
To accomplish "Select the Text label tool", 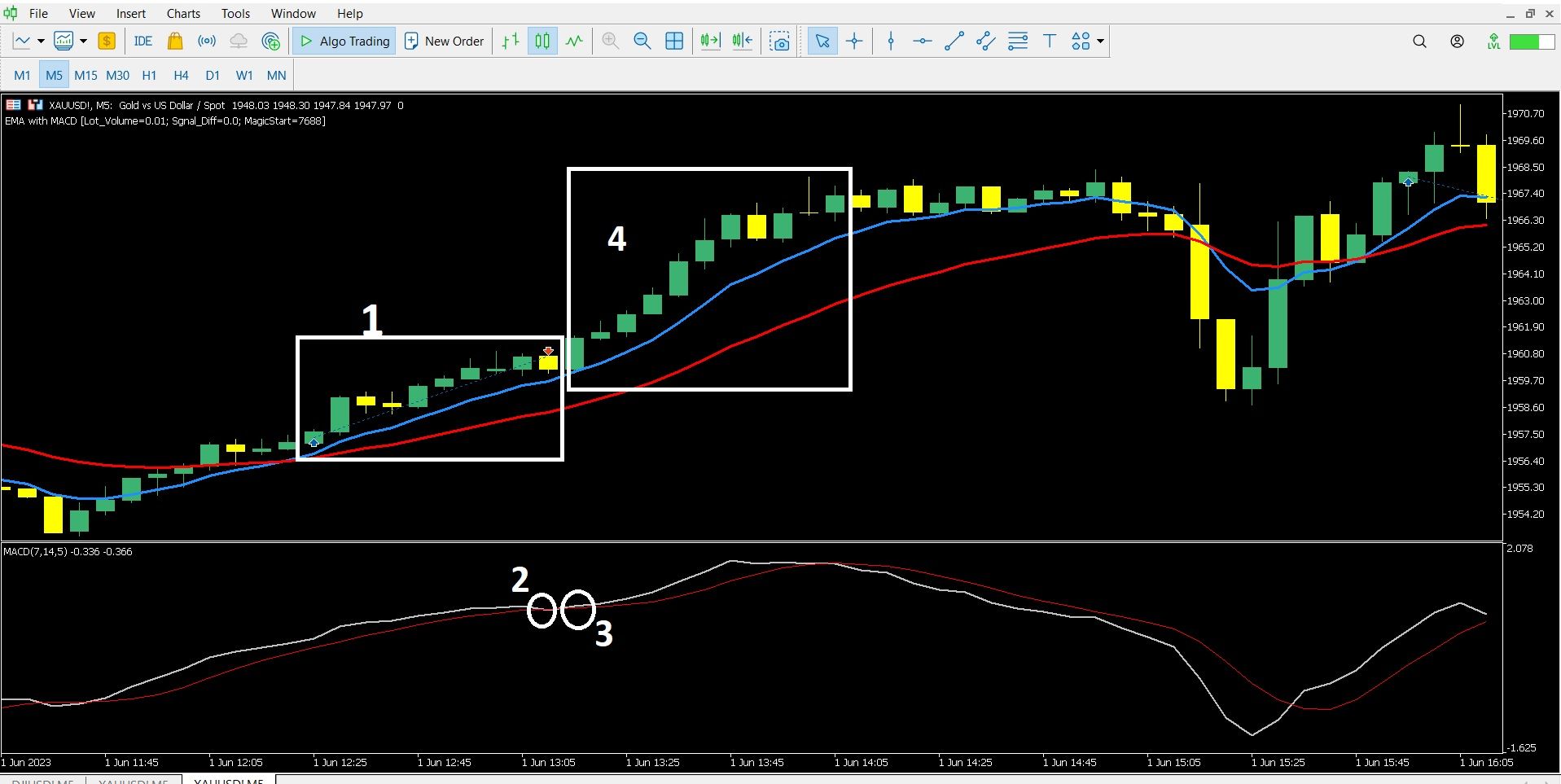I will coord(1050,41).
